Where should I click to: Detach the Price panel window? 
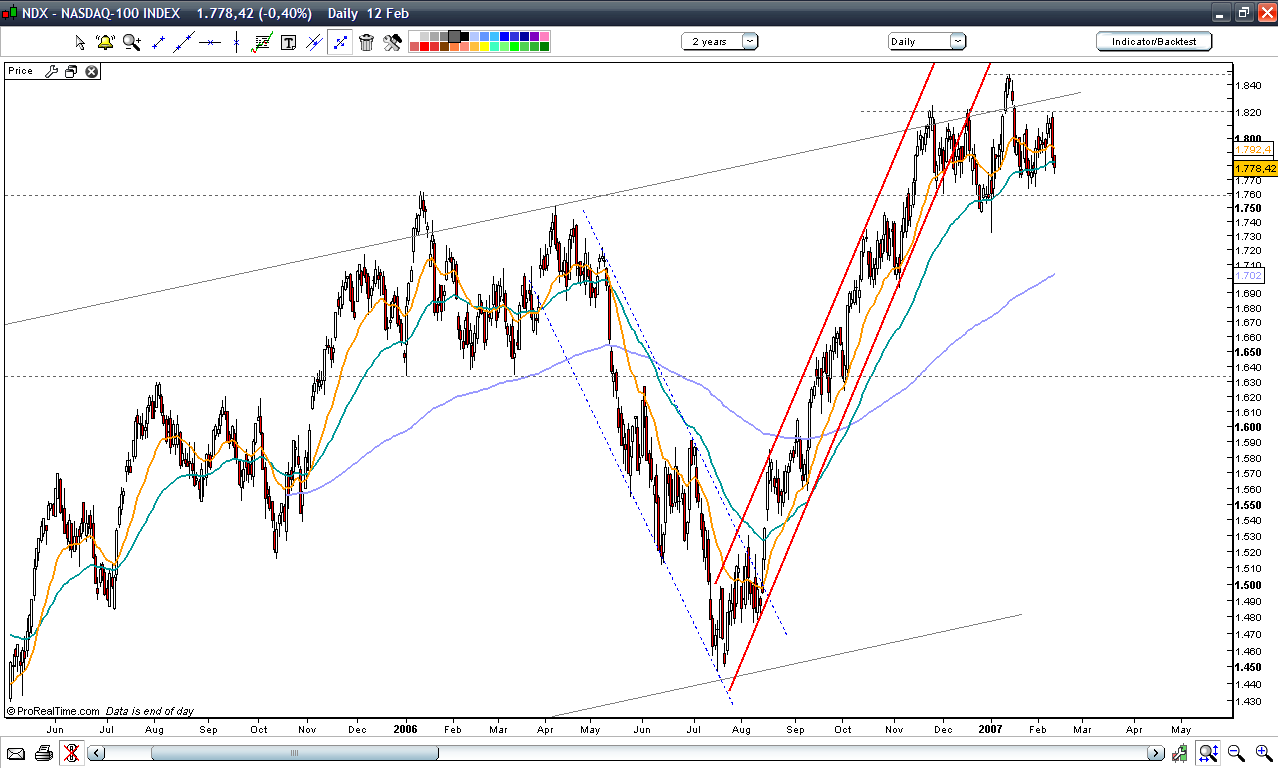[71, 71]
